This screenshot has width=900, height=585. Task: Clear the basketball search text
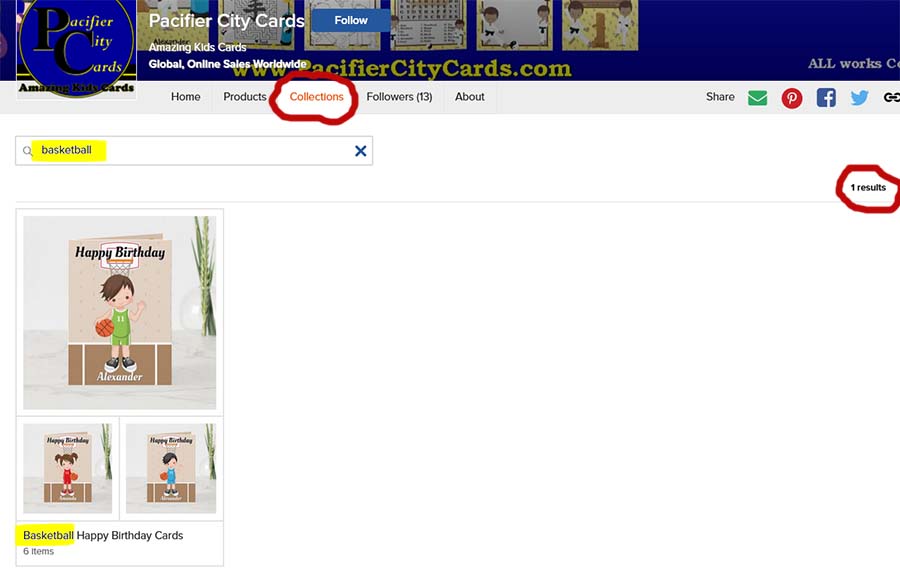360,151
